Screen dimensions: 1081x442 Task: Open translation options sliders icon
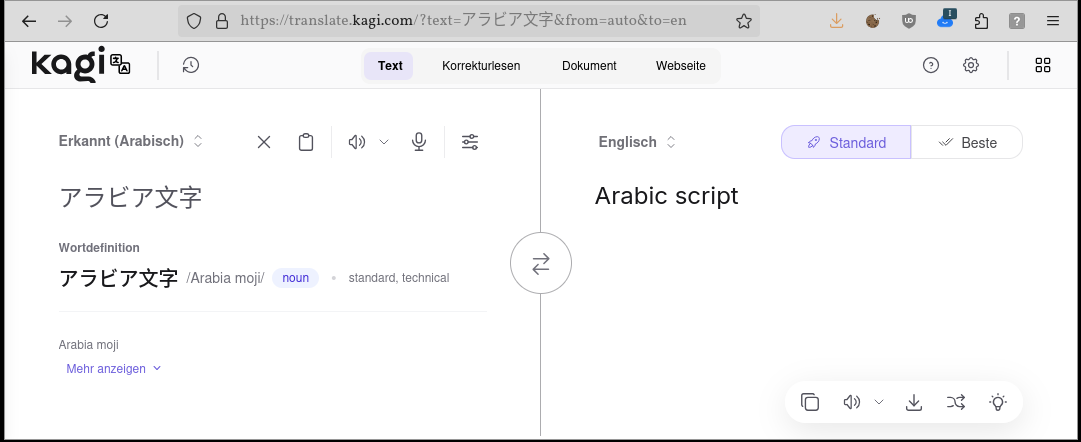[x=470, y=142]
